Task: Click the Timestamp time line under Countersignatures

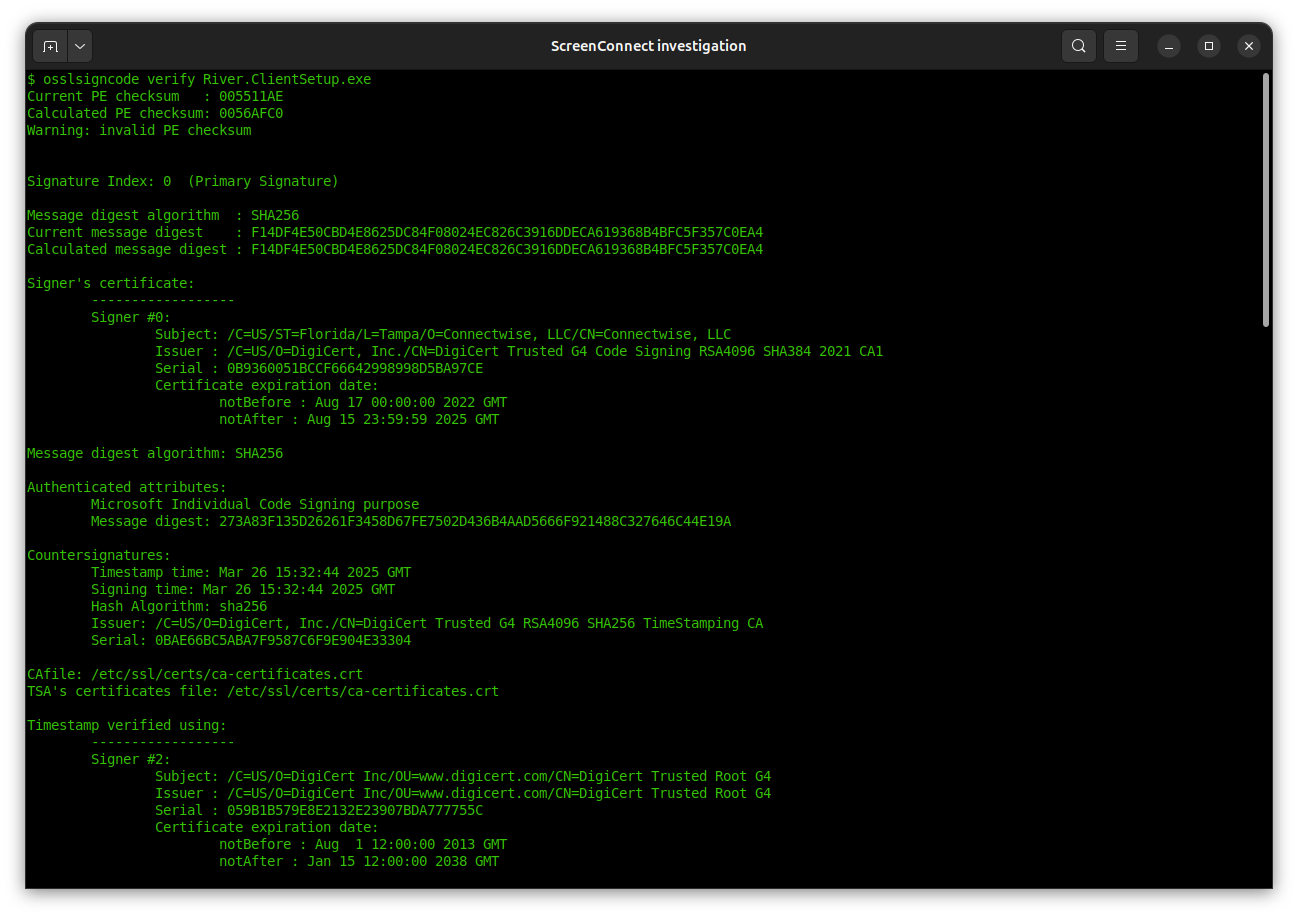Action: click(251, 572)
